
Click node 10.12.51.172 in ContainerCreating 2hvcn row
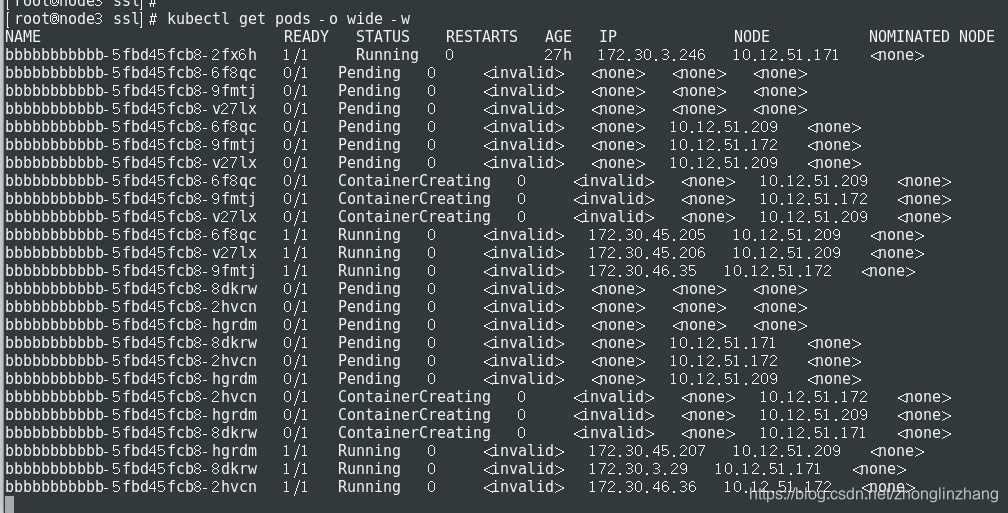[813, 397]
